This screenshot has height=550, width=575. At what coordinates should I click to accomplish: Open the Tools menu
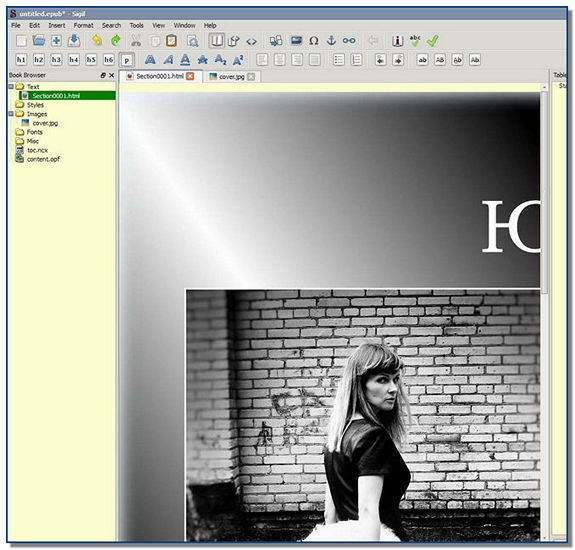click(x=136, y=25)
